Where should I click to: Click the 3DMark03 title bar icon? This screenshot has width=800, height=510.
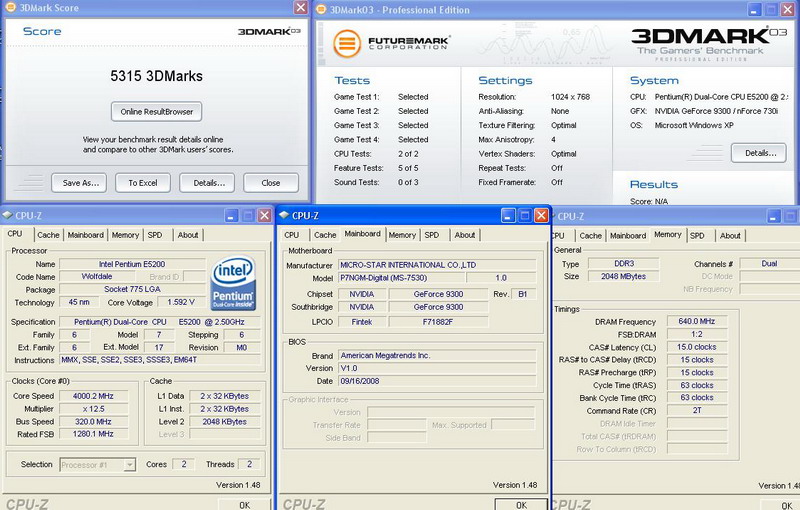(x=321, y=9)
